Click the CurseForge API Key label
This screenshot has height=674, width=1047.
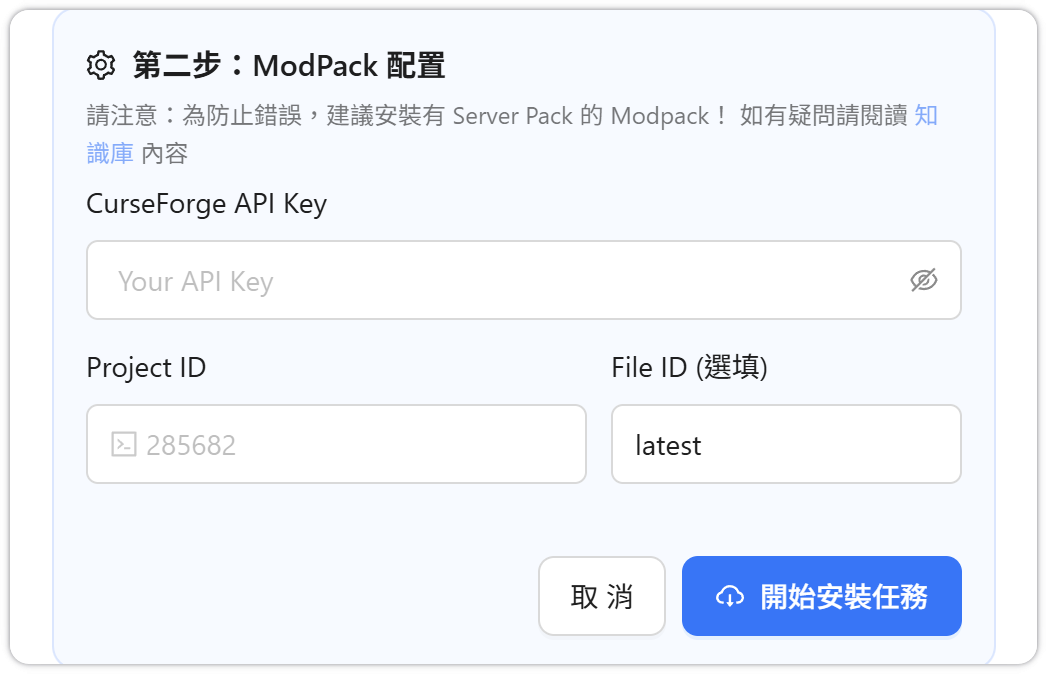pyautogui.click(x=207, y=204)
